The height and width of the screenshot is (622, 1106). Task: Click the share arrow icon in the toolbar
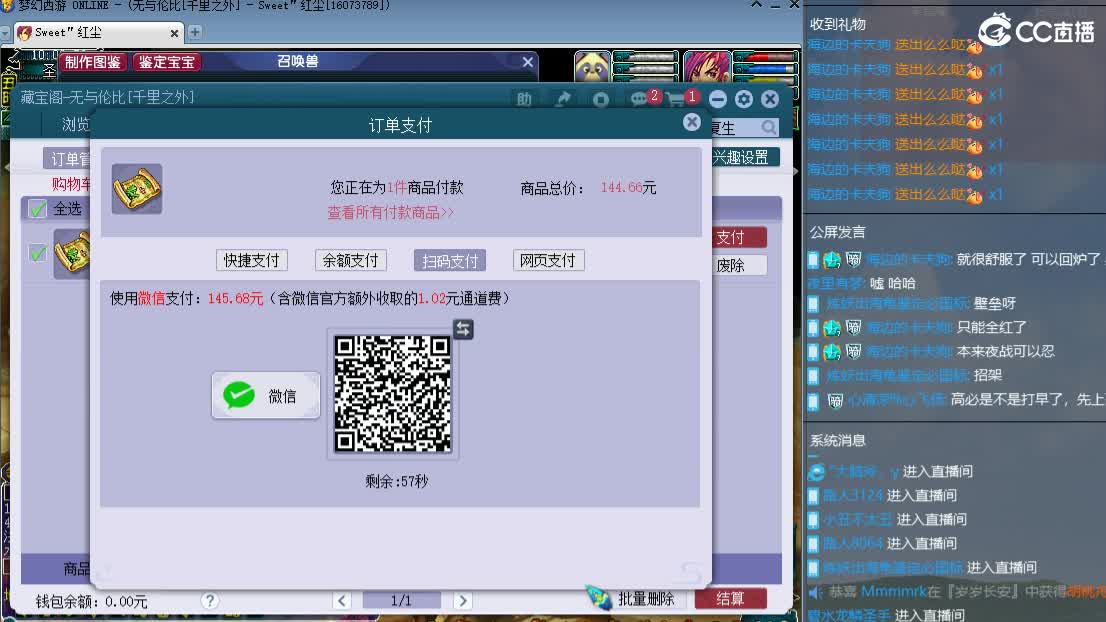tap(563, 99)
